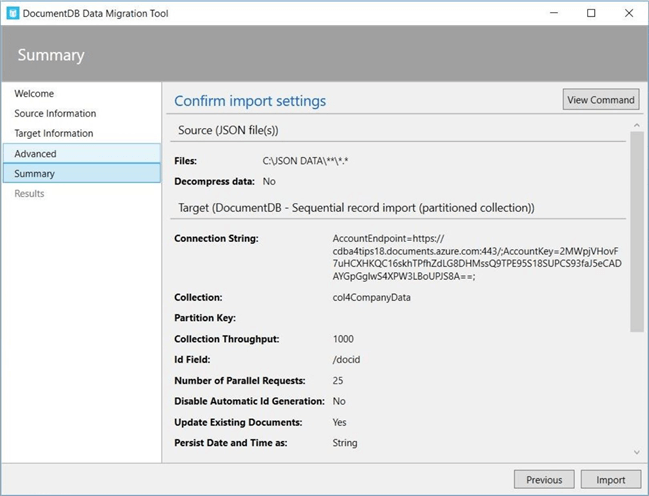649x496 pixels.
Task: Click the parallel requests value 25
Action: coord(338,380)
